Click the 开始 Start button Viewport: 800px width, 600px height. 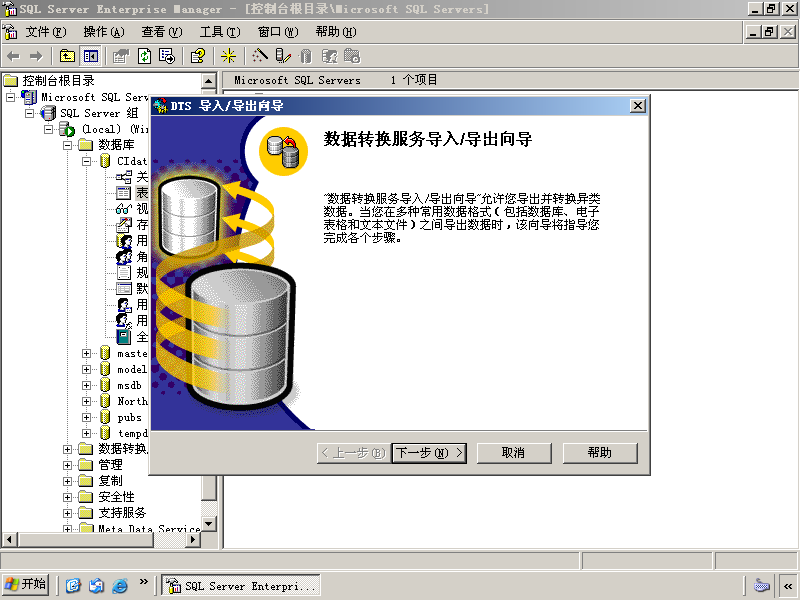pos(26,585)
